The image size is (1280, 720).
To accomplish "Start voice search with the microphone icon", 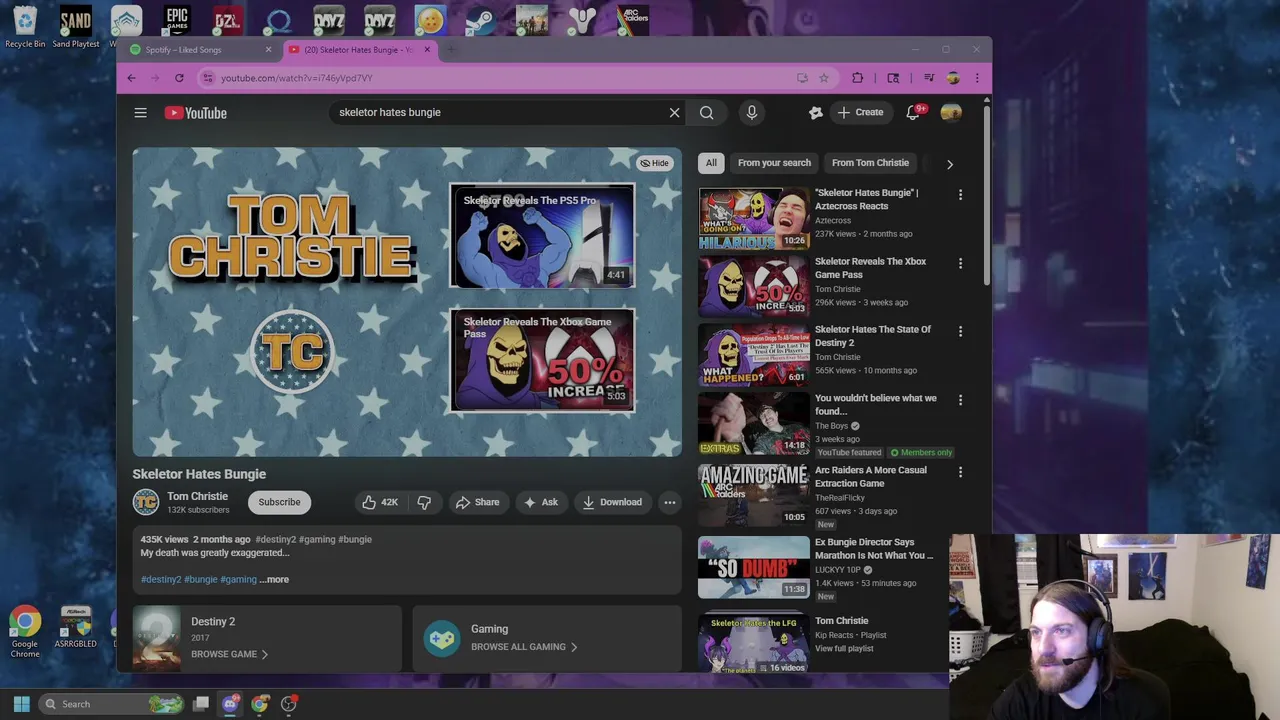I will [x=752, y=113].
